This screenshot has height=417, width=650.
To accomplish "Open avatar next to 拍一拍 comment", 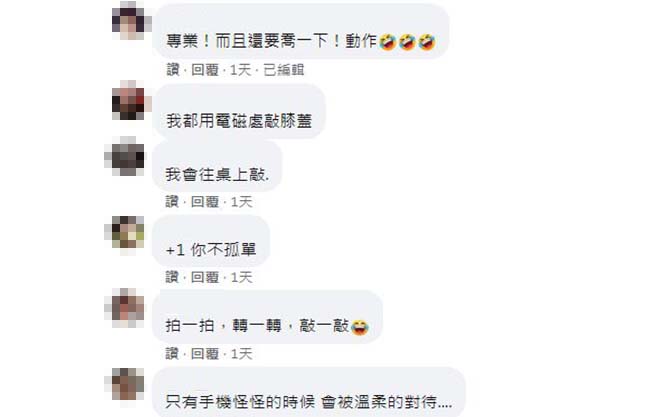I will (124, 308).
